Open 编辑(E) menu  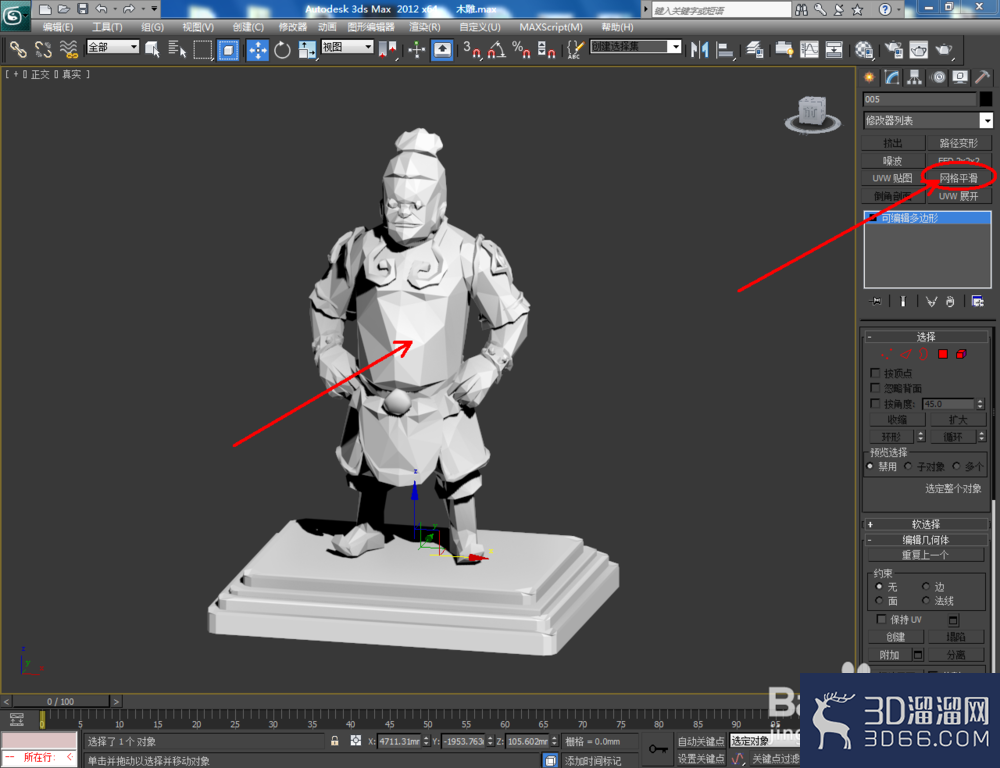tap(57, 27)
